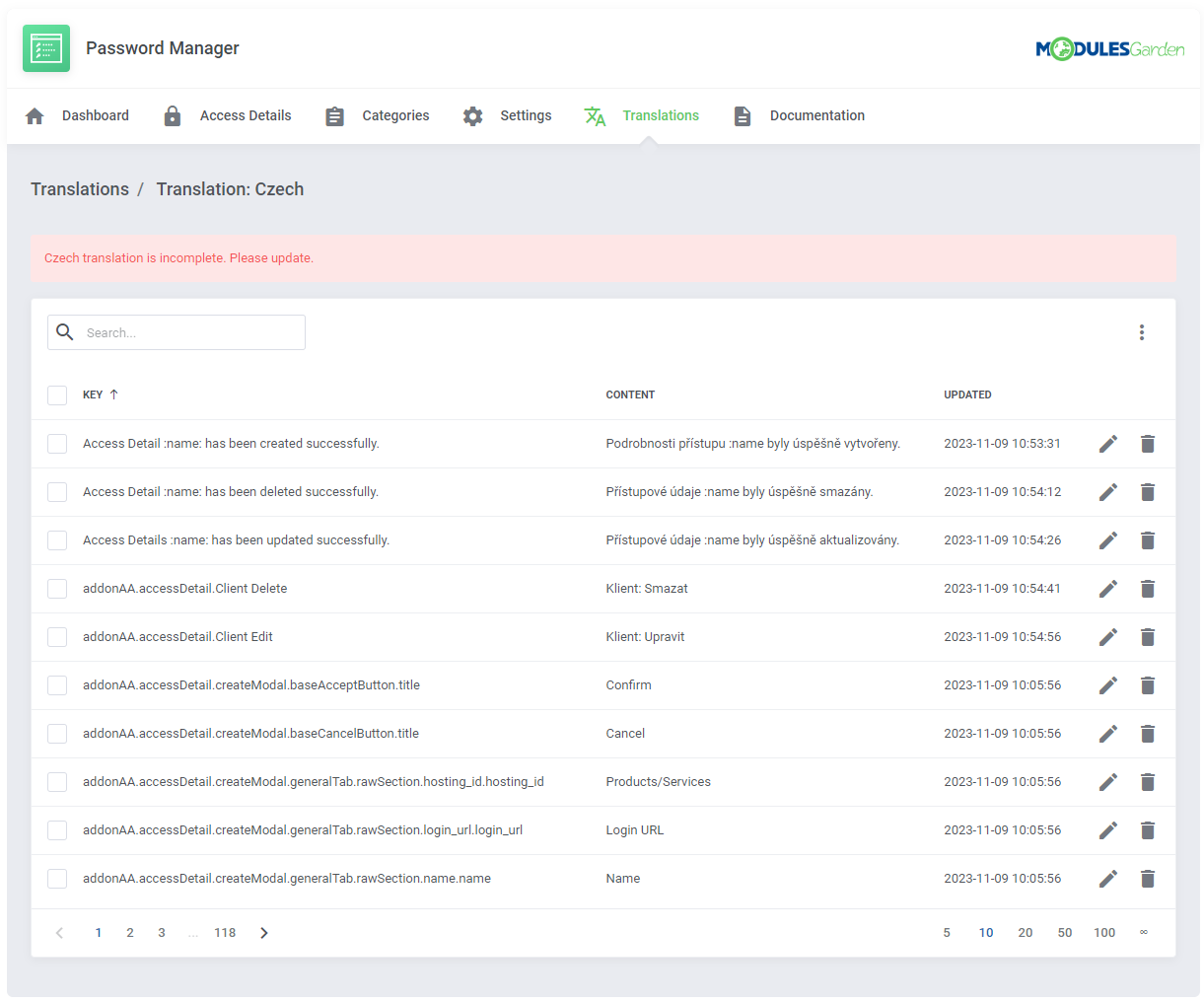Toggle the select-all checkbox in table header
The width and height of the screenshot is (1204, 1003).
click(x=57, y=395)
